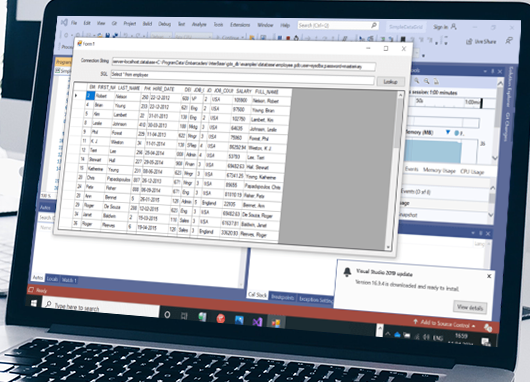The width and height of the screenshot is (530, 382).
Task: Click the feedback icon beside Live Share
Action: coord(509,41)
